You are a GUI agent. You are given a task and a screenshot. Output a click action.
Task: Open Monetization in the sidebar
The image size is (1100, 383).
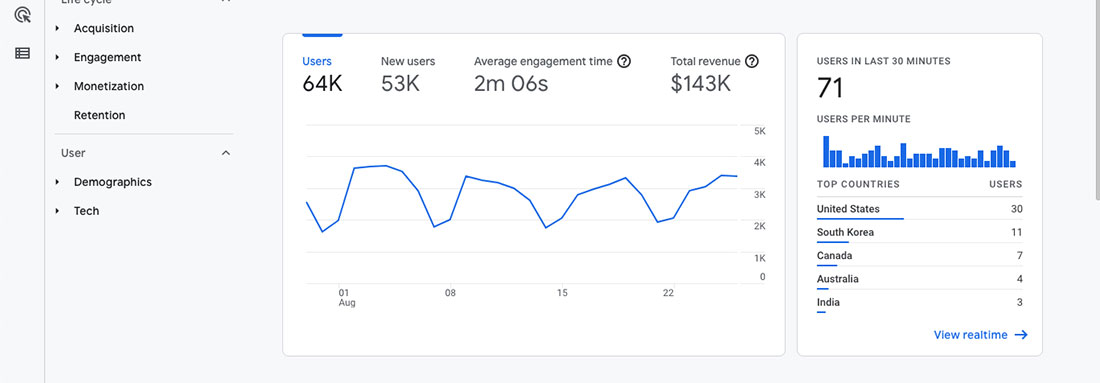click(109, 86)
